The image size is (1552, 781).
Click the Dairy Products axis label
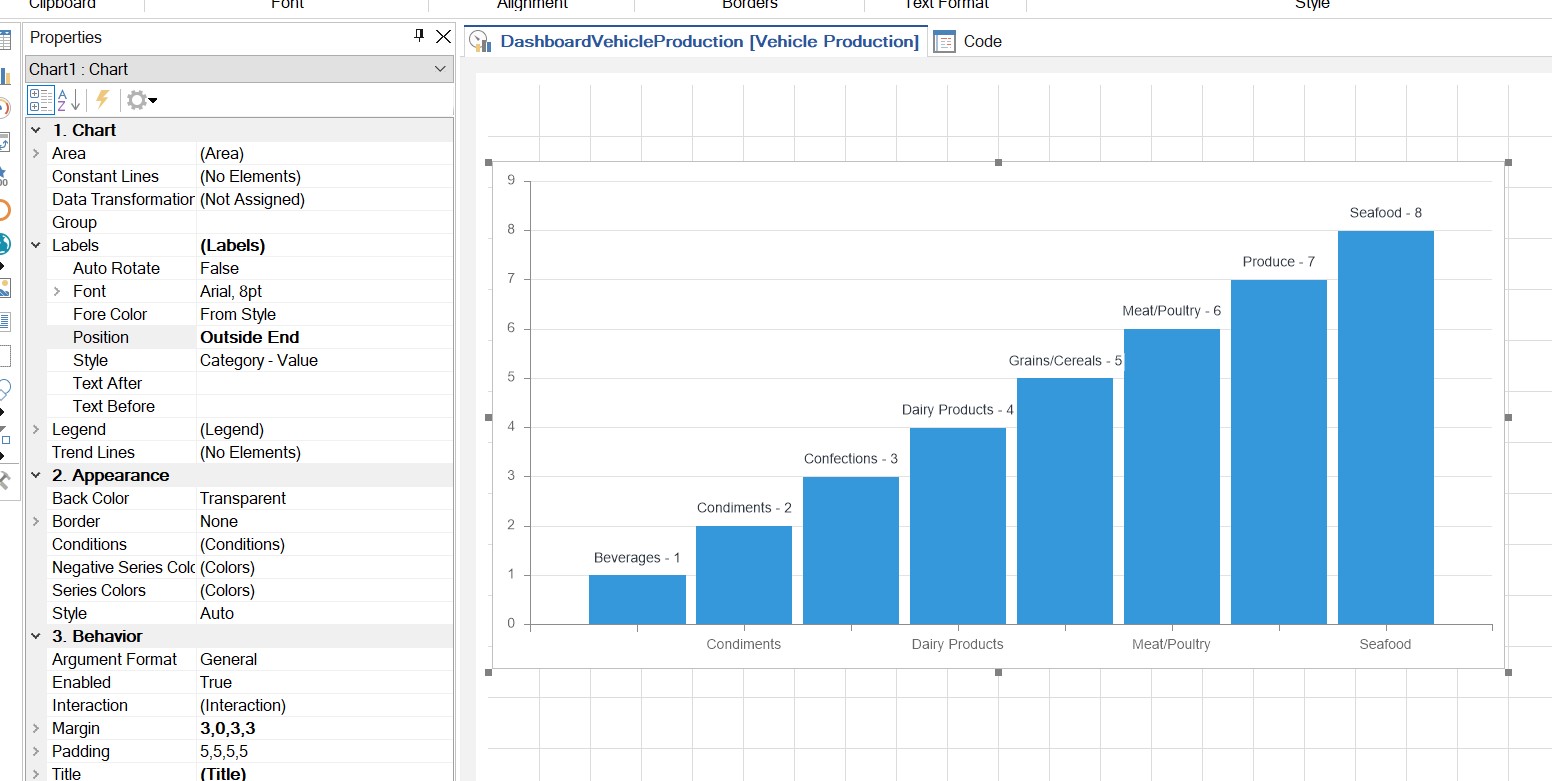point(957,644)
